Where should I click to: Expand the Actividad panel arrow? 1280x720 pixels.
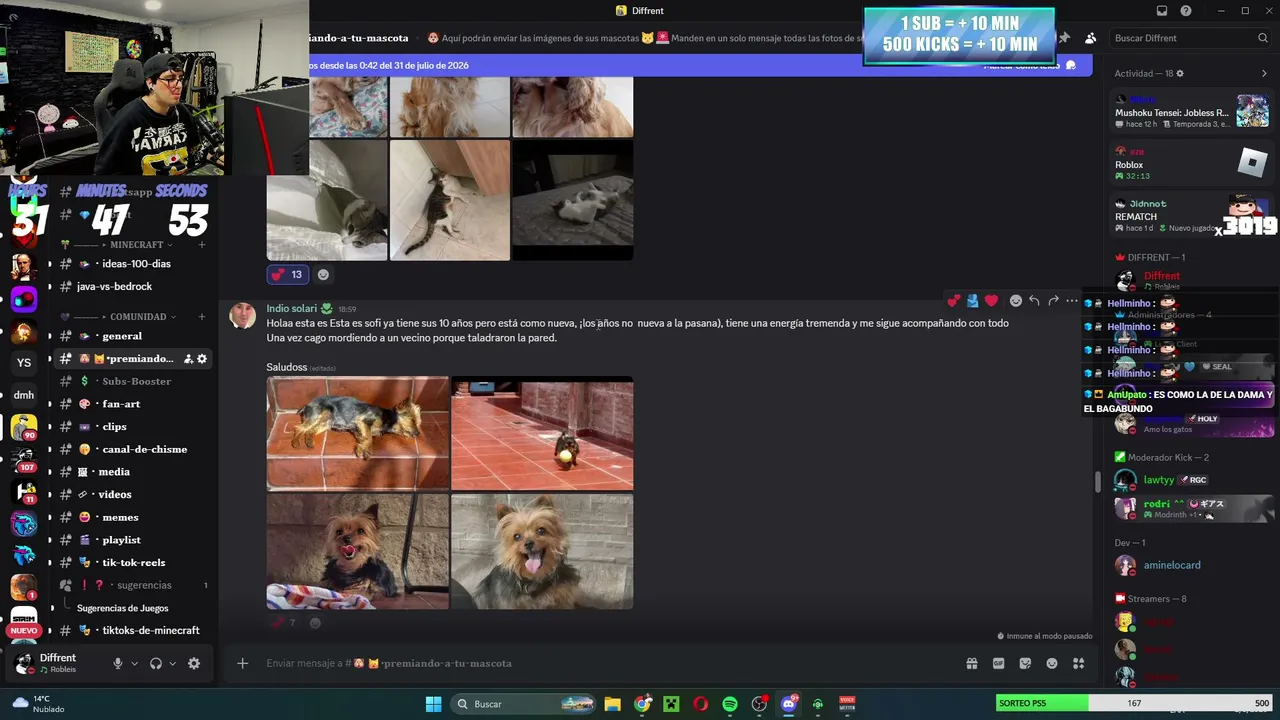coord(1264,73)
